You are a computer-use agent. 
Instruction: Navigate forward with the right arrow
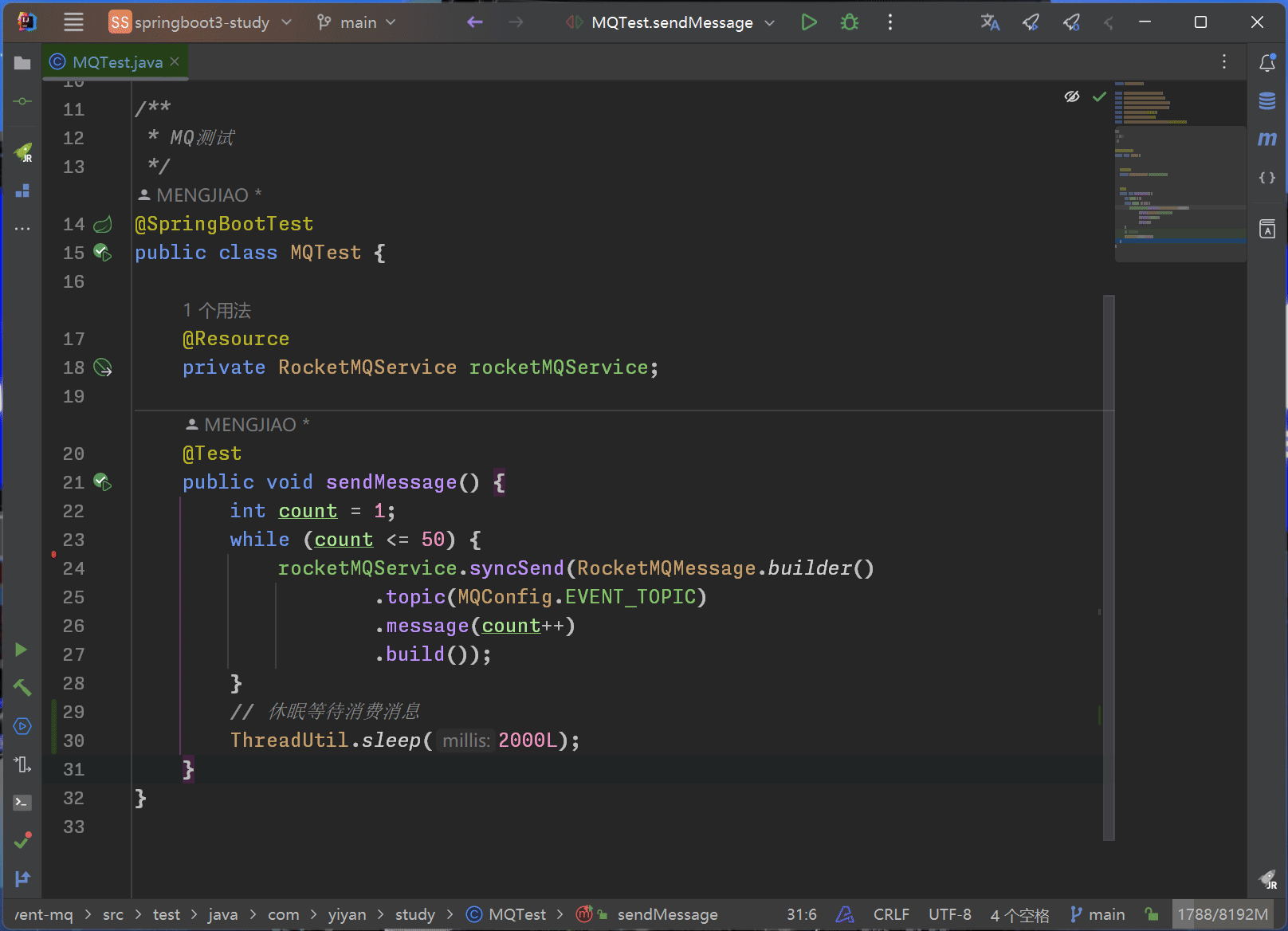tap(516, 22)
